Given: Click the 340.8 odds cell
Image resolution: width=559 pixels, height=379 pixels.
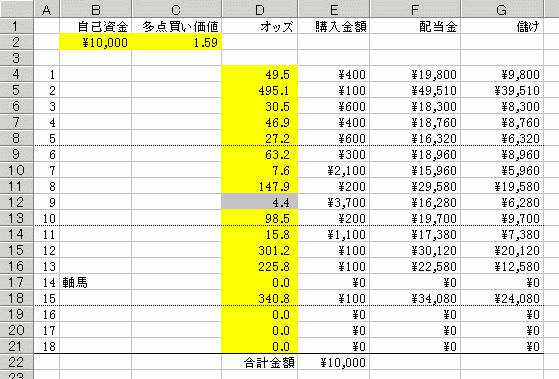Looking at the screenshot, I should (260, 298).
